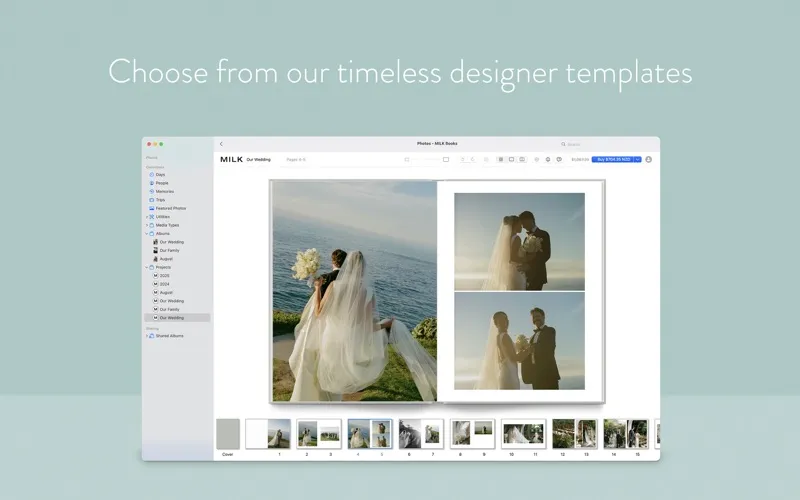Open the Our Family project under Projects
The height and width of the screenshot is (500, 800).
pos(166,309)
